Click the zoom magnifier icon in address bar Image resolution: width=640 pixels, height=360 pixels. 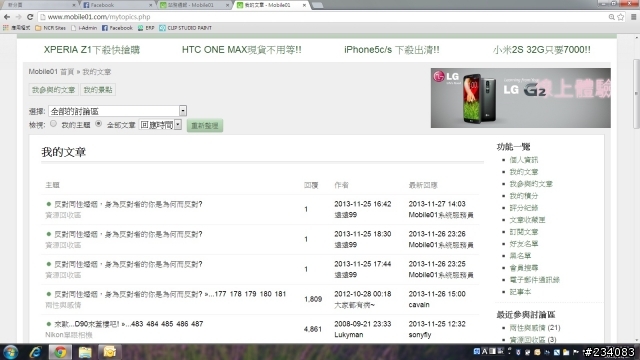click(611, 17)
